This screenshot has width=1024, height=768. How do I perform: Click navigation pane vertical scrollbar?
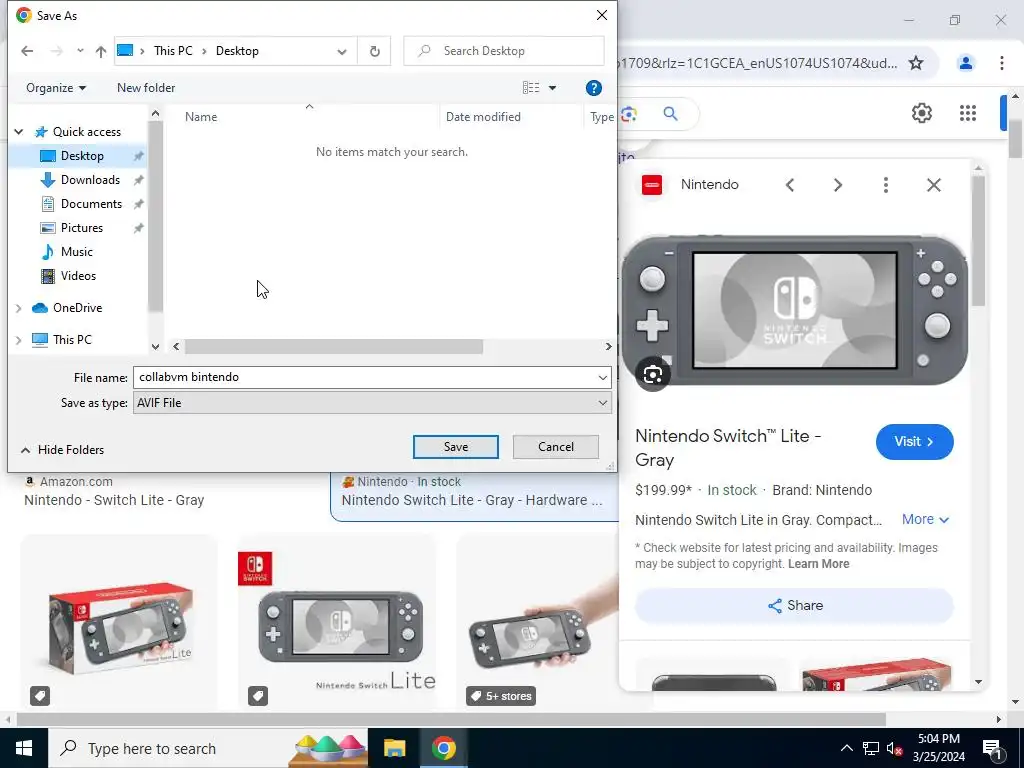155,216
